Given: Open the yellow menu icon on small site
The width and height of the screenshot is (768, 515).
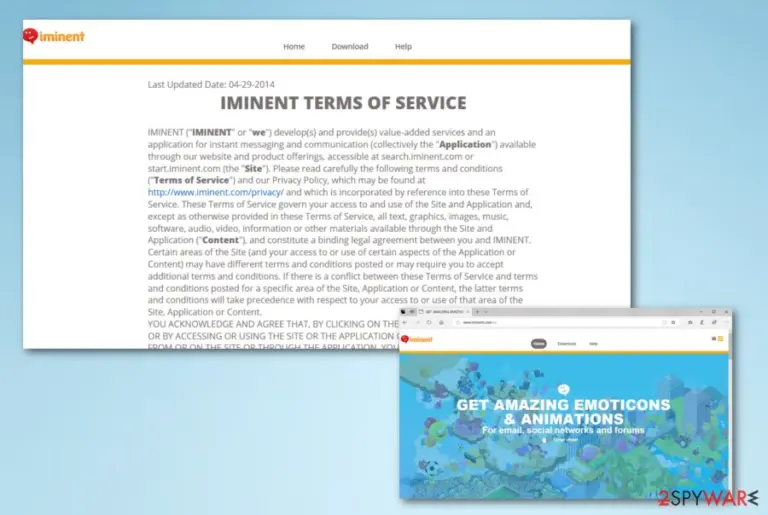Looking at the screenshot, I should [x=720, y=339].
